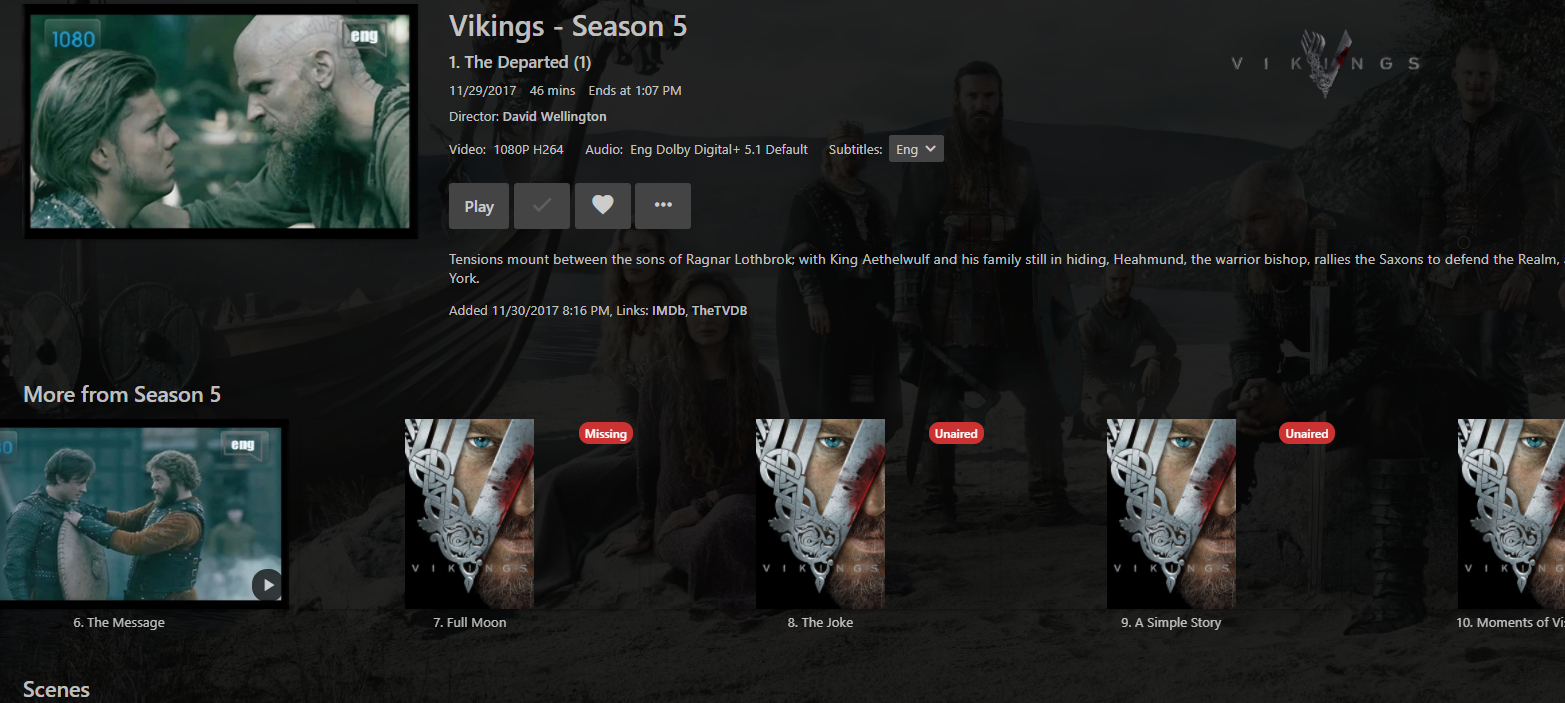Click the Vikings logo at top right
Viewport: 1565px width, 703px height.
pyautogui.click(x=1325, y=63)
